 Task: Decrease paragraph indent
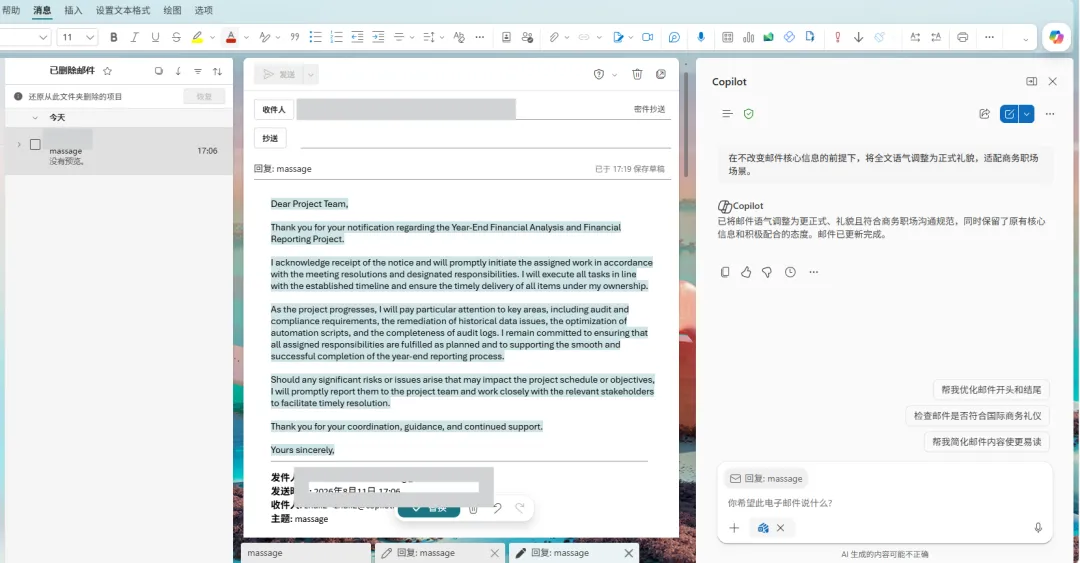click(x=357, y=37)
